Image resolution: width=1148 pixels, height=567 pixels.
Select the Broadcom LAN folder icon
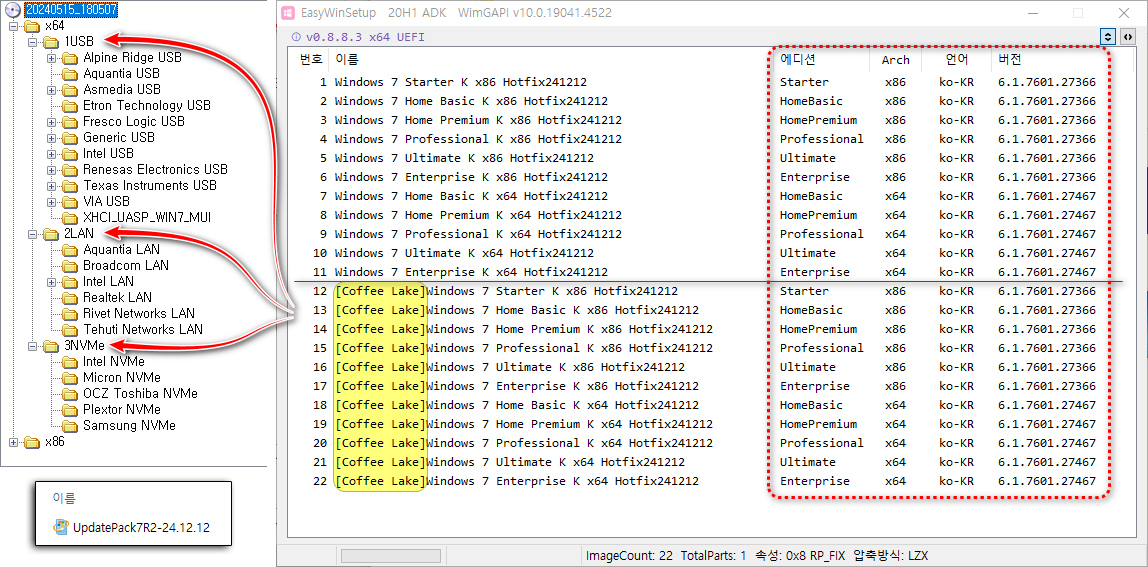(x=70, y=266)
